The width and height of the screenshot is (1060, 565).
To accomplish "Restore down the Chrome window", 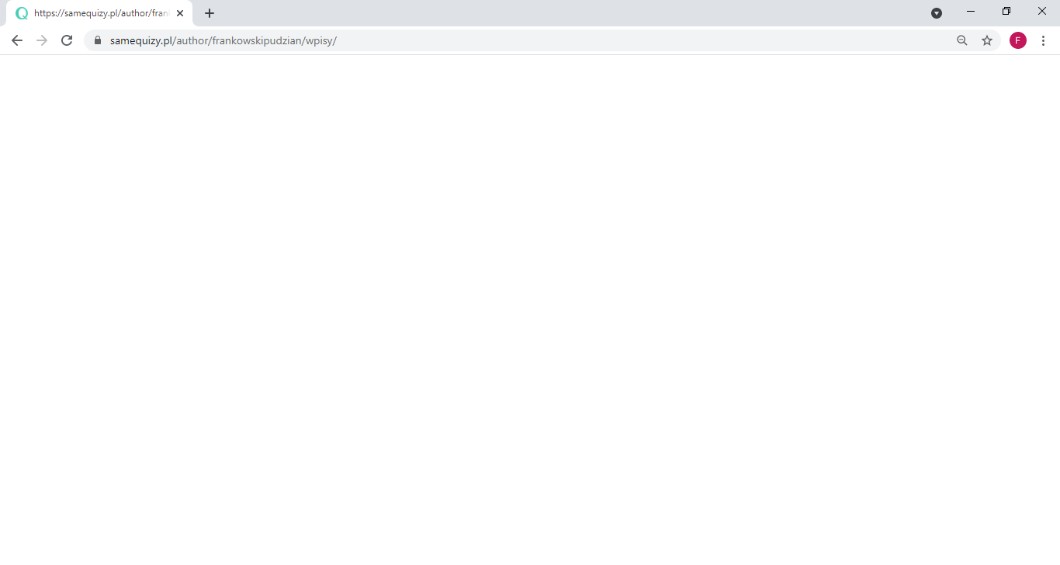I will [1006, 12].
